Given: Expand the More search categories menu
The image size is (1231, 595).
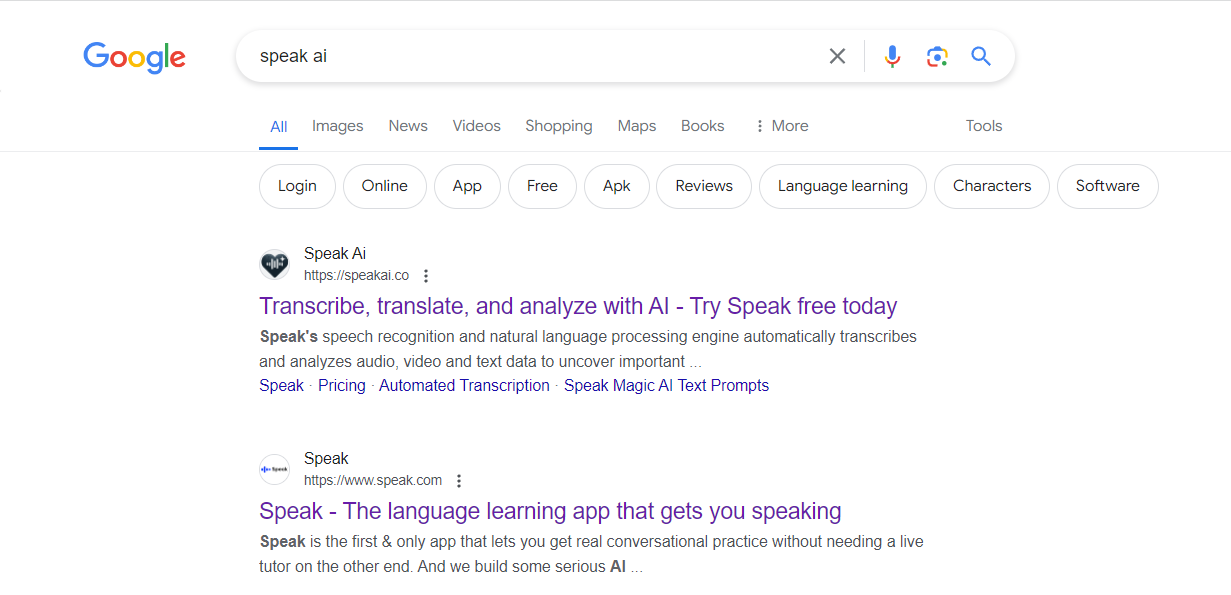Looking at the screenshot, I should pos(780,125).
